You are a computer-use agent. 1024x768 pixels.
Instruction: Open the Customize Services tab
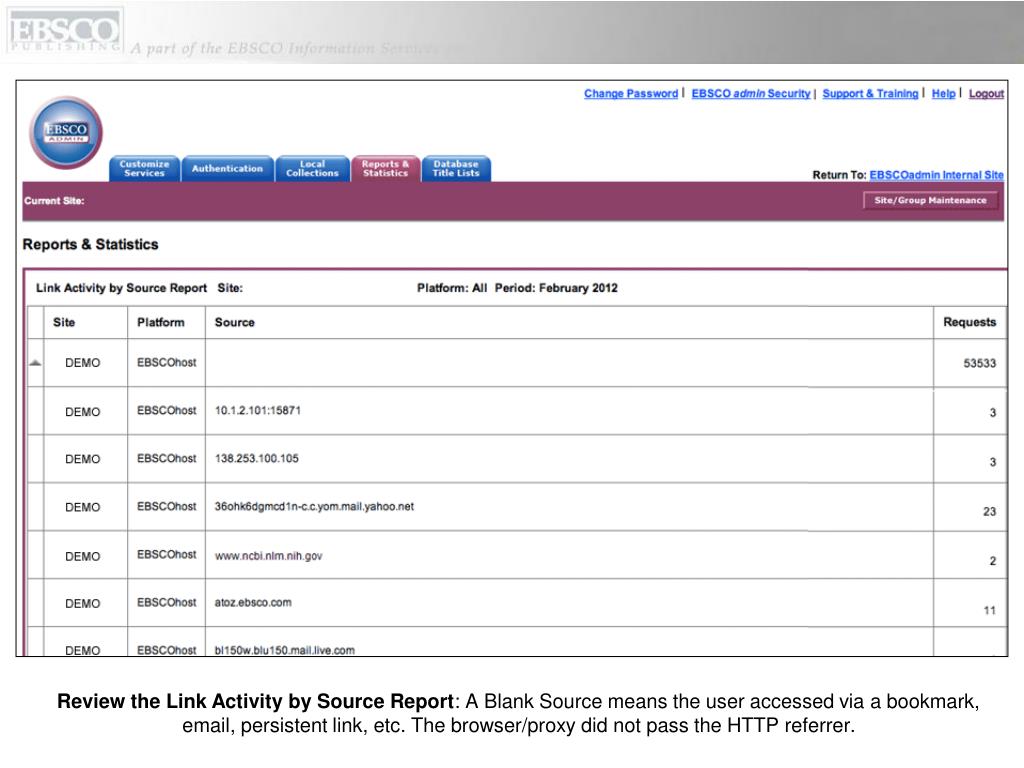coord(144,168)
